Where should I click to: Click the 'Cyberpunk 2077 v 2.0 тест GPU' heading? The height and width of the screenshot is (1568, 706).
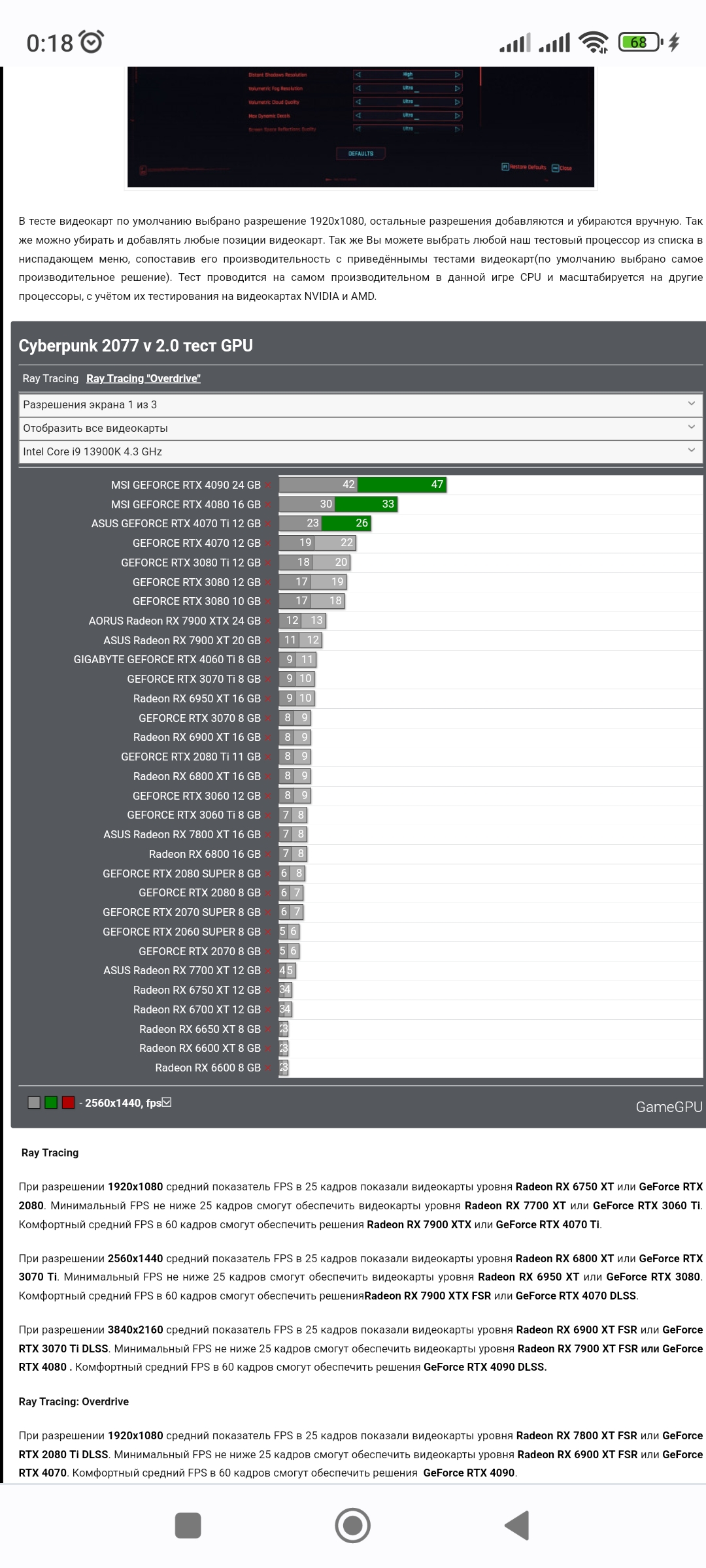(136, 346)
